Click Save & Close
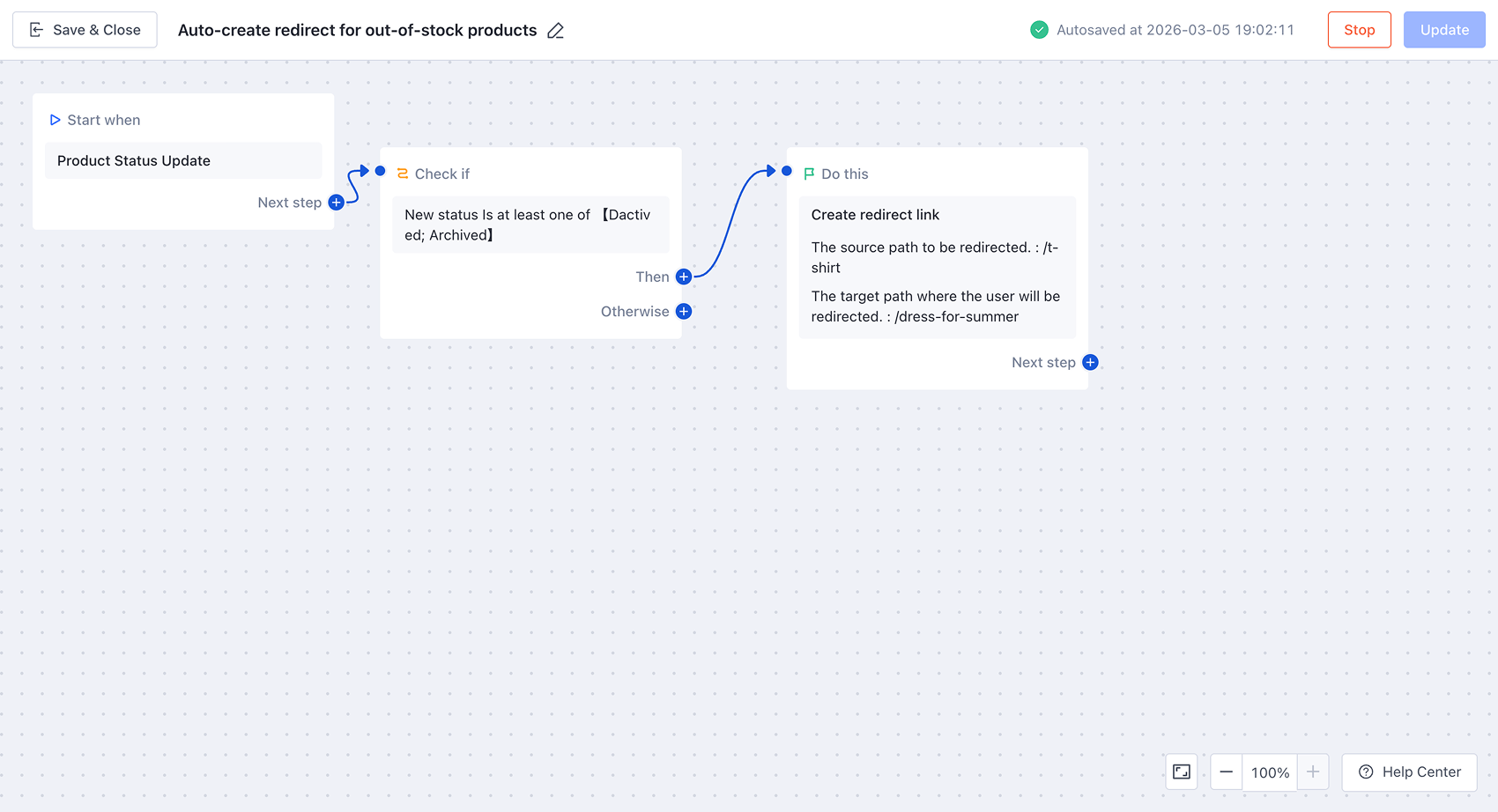 tap(85, 30)
